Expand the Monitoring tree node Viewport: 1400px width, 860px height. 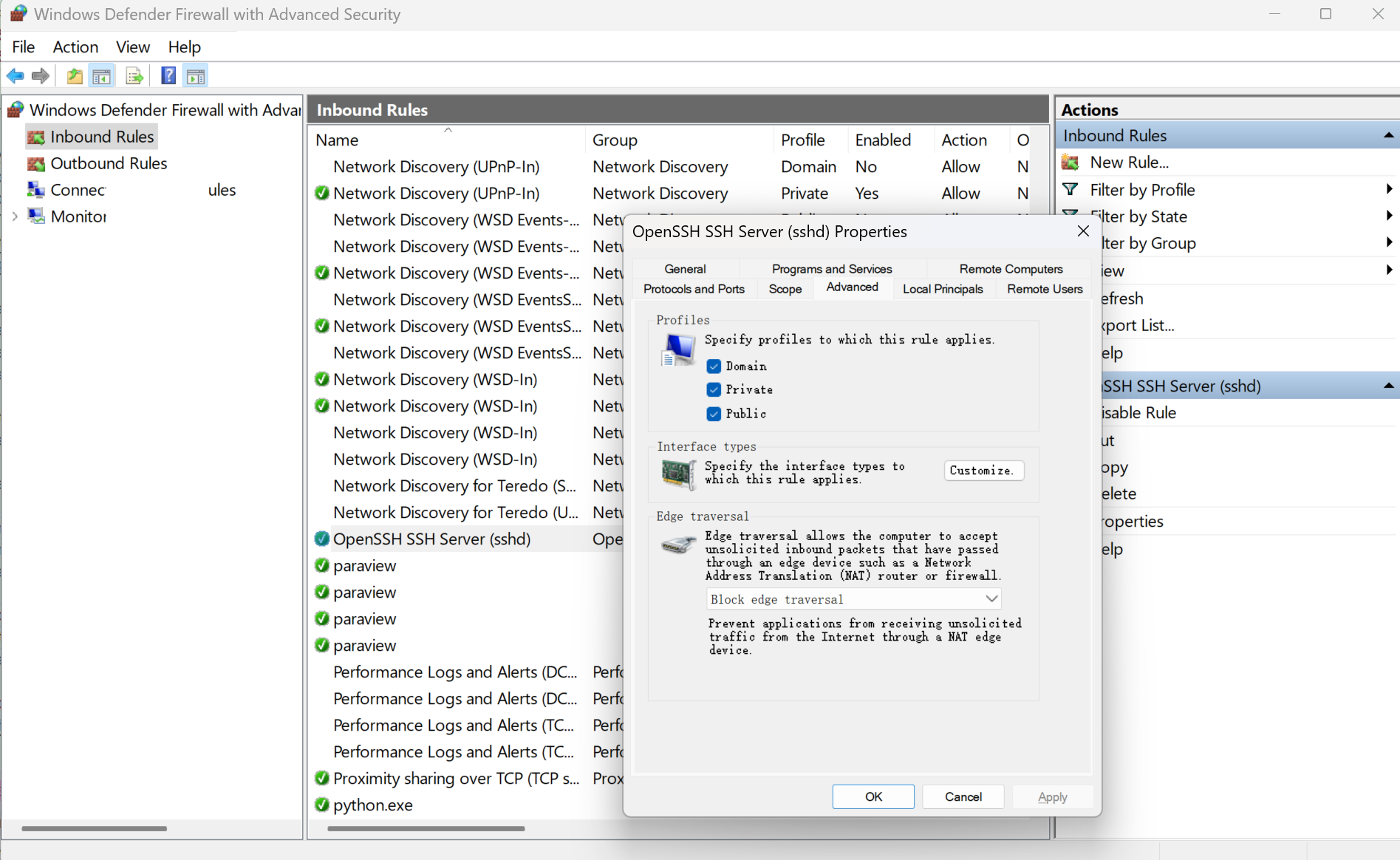(x=15, y=216)
